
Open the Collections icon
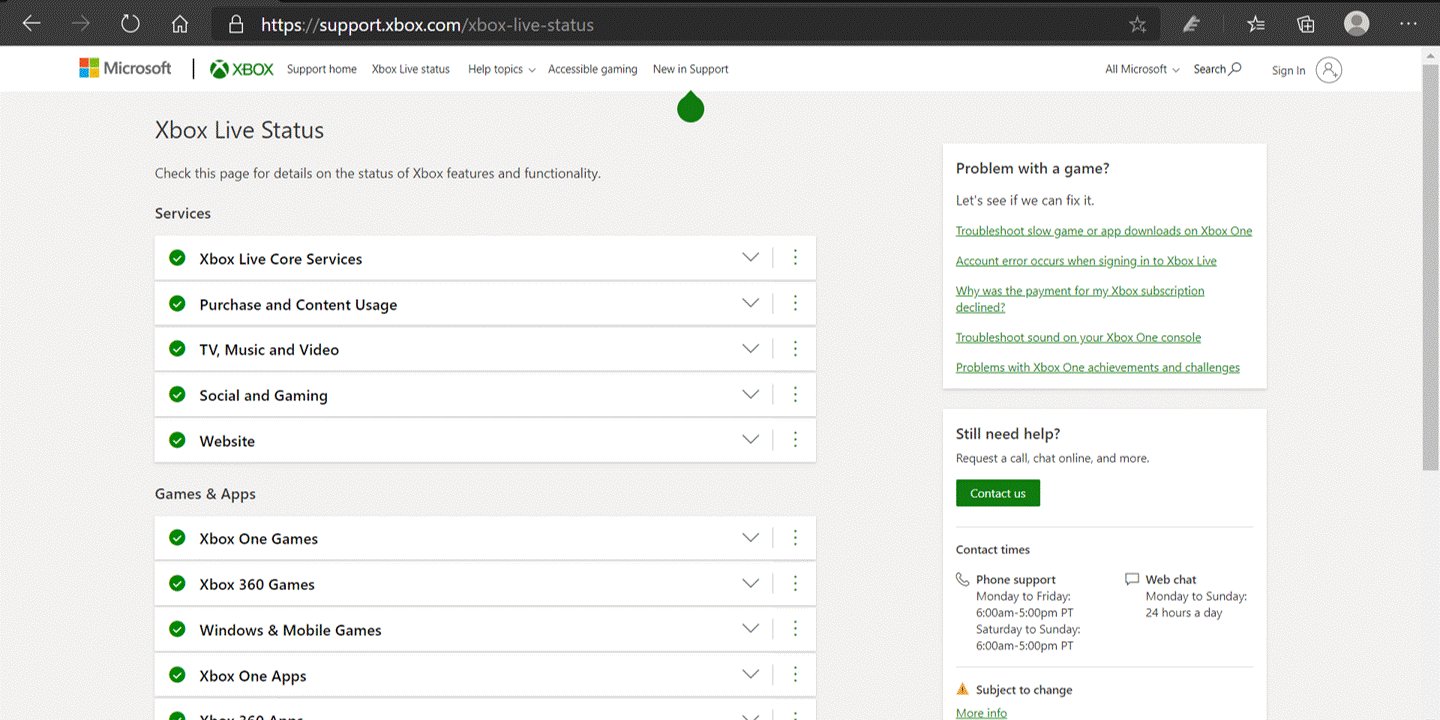1305,24
